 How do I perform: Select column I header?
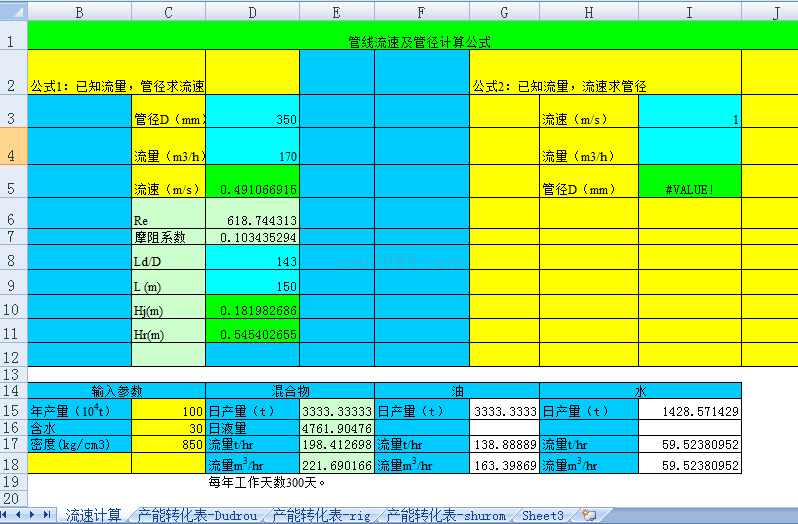[689, 11]
